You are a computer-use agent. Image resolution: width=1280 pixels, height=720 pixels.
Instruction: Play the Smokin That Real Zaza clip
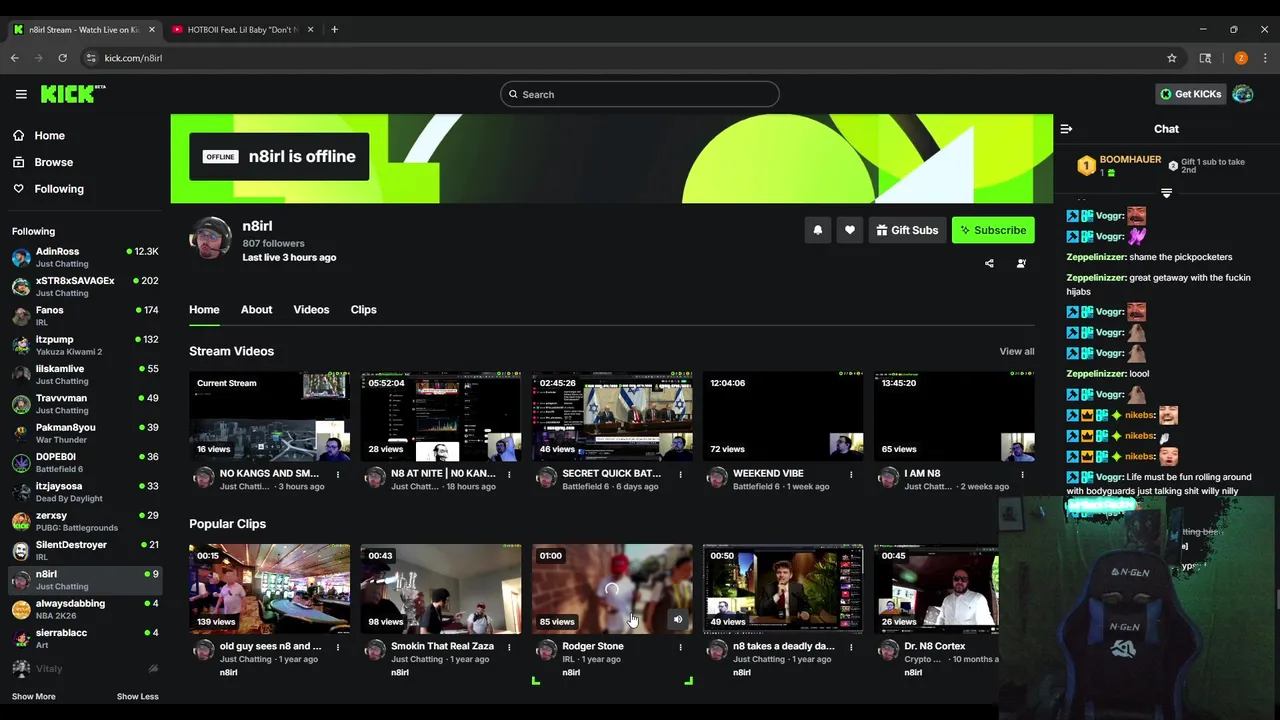tap(441, 589)
